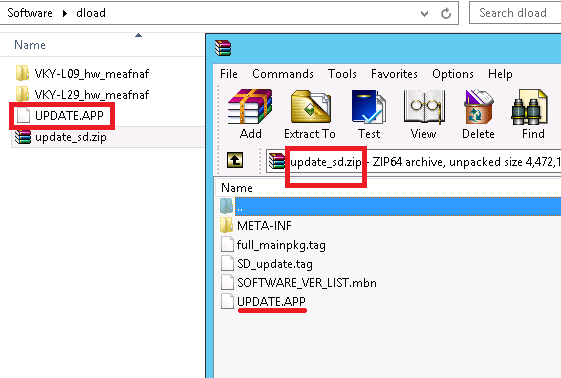Screen dimensions: 561x378
Task: Click the update_sd.zip archive icon in Explorer
Action: click(23, 137)
